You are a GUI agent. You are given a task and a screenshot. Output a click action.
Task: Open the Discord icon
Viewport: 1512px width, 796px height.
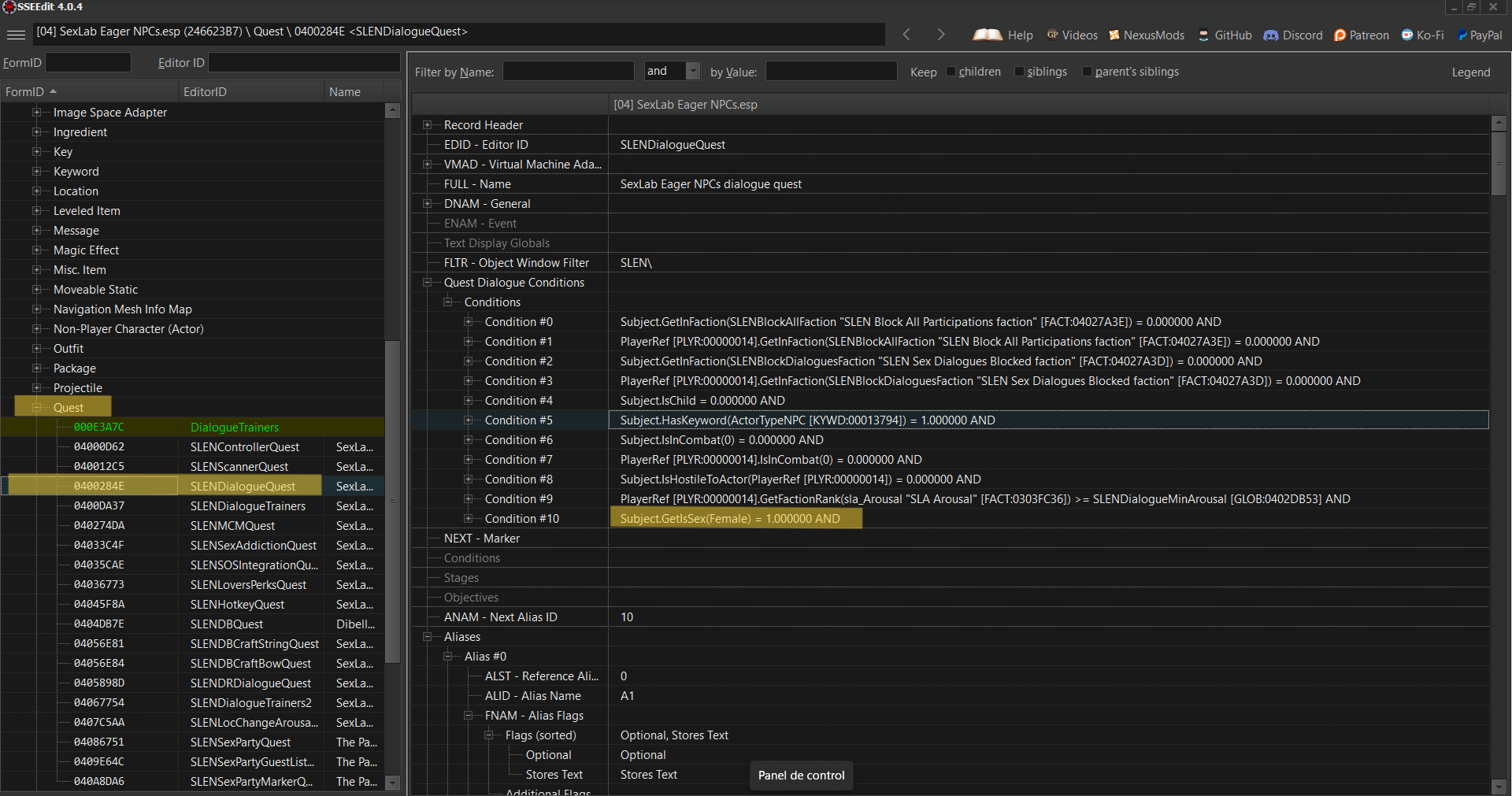[x=1271, y=35]
